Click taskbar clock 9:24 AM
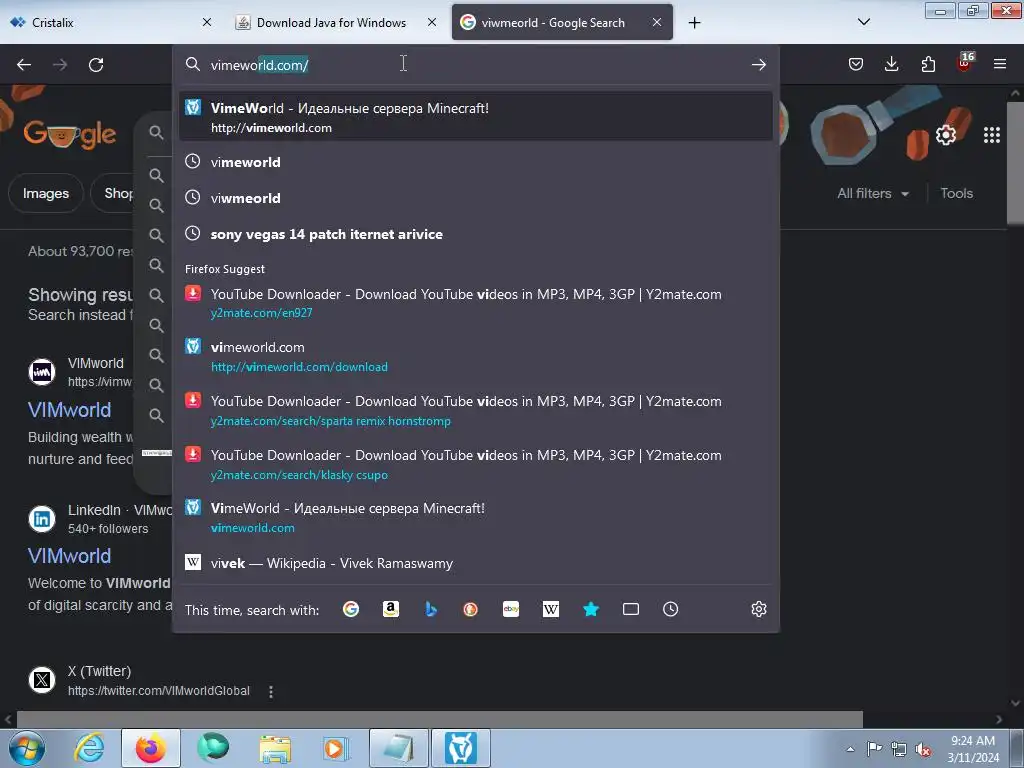Screen dimensions: 1024x768 point(972,748)
